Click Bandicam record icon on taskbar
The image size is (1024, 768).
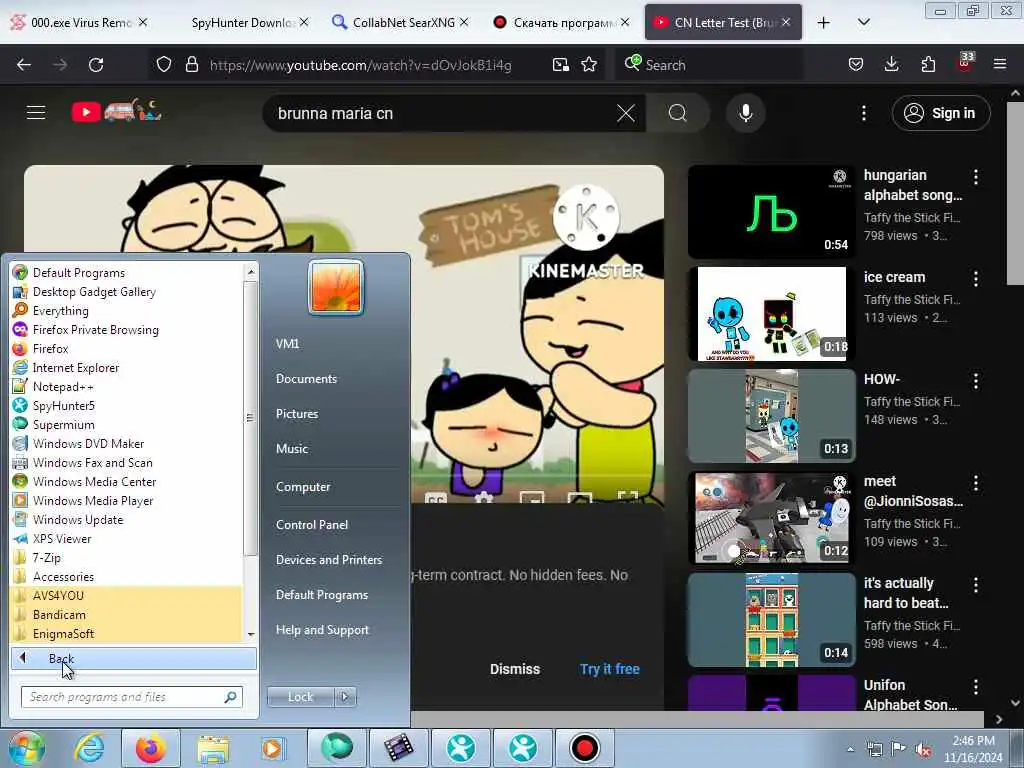tap(584, 748)
